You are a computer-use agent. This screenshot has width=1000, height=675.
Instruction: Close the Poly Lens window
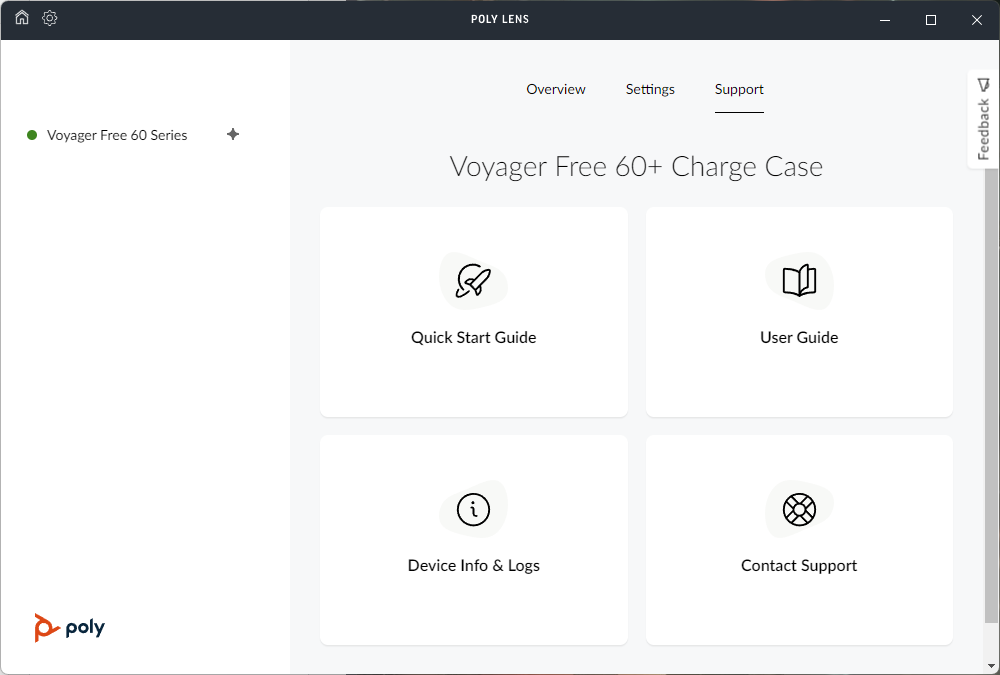coord(976,20)
